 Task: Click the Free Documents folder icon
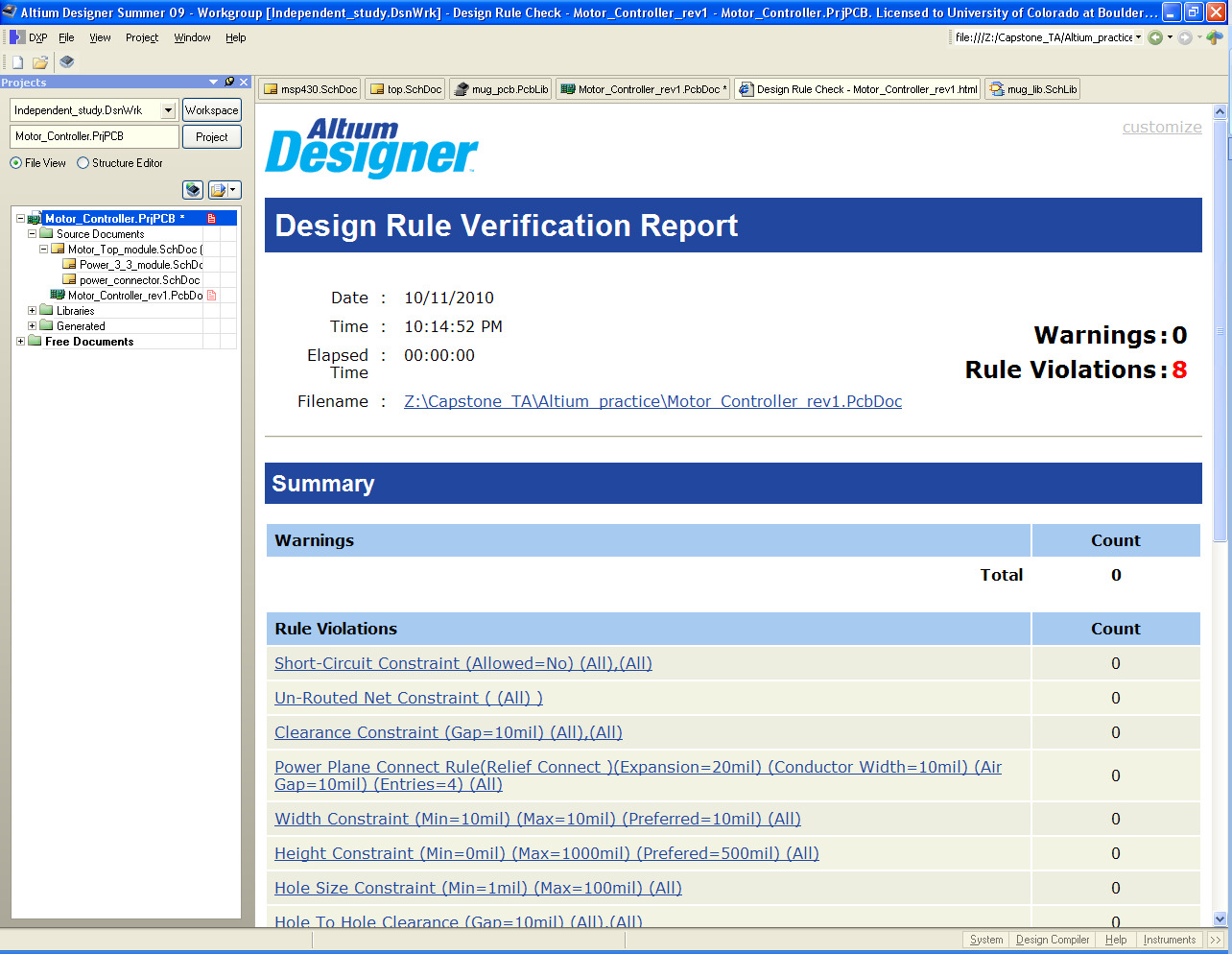click(35, 342)
